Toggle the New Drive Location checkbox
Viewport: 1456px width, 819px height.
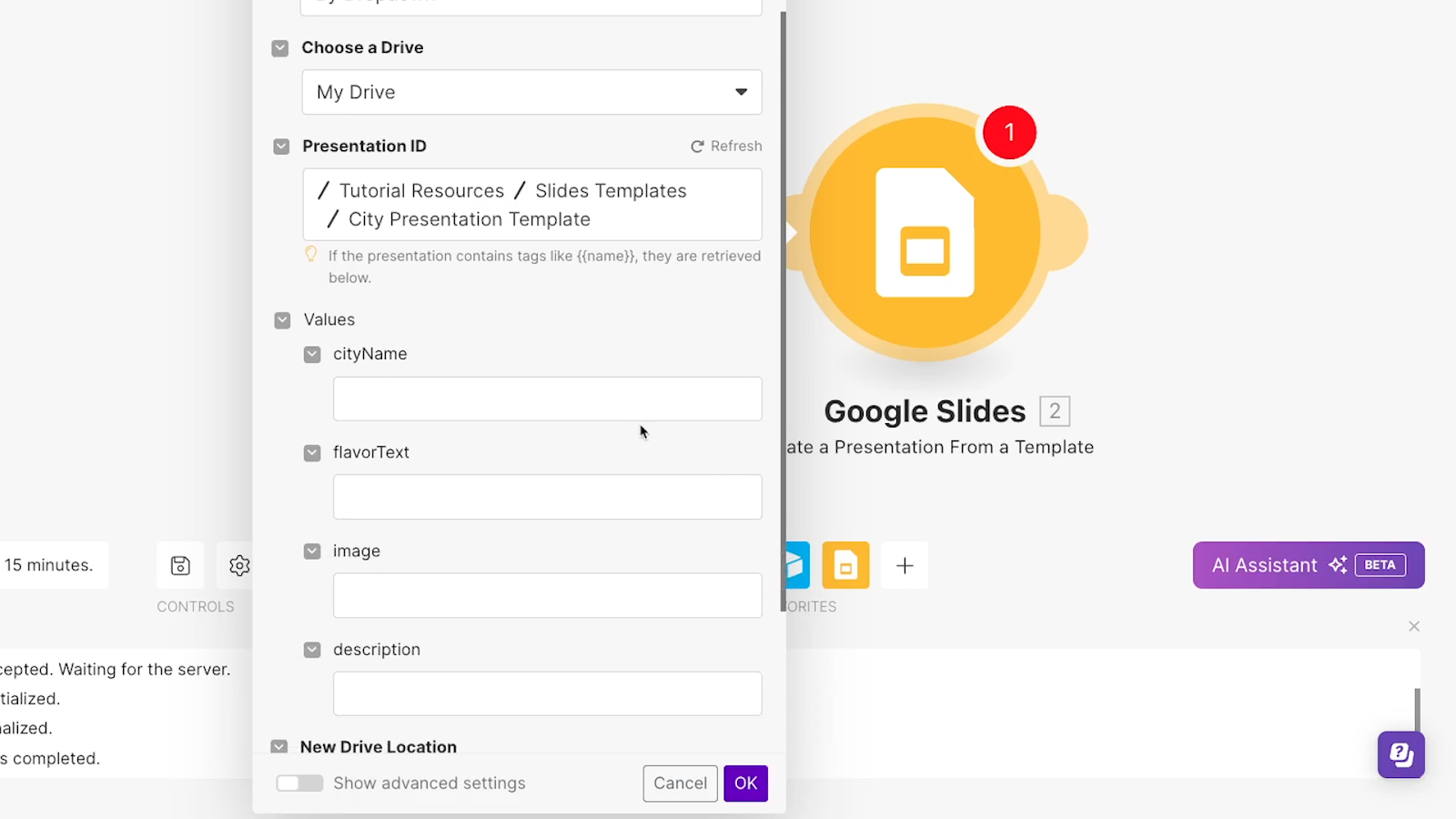tap(279, 746)
